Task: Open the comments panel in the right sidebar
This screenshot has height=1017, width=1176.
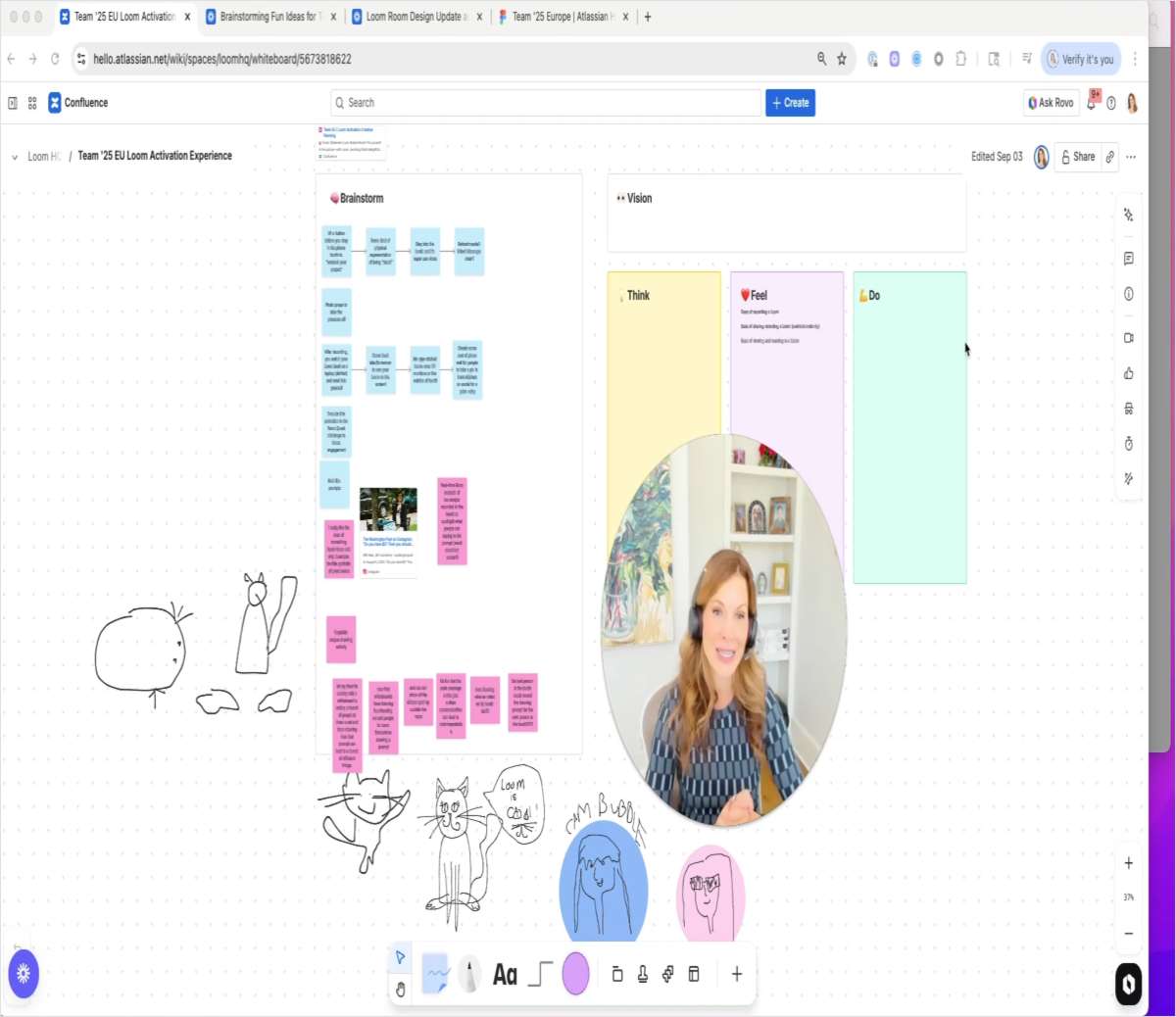Action: 1129,259
